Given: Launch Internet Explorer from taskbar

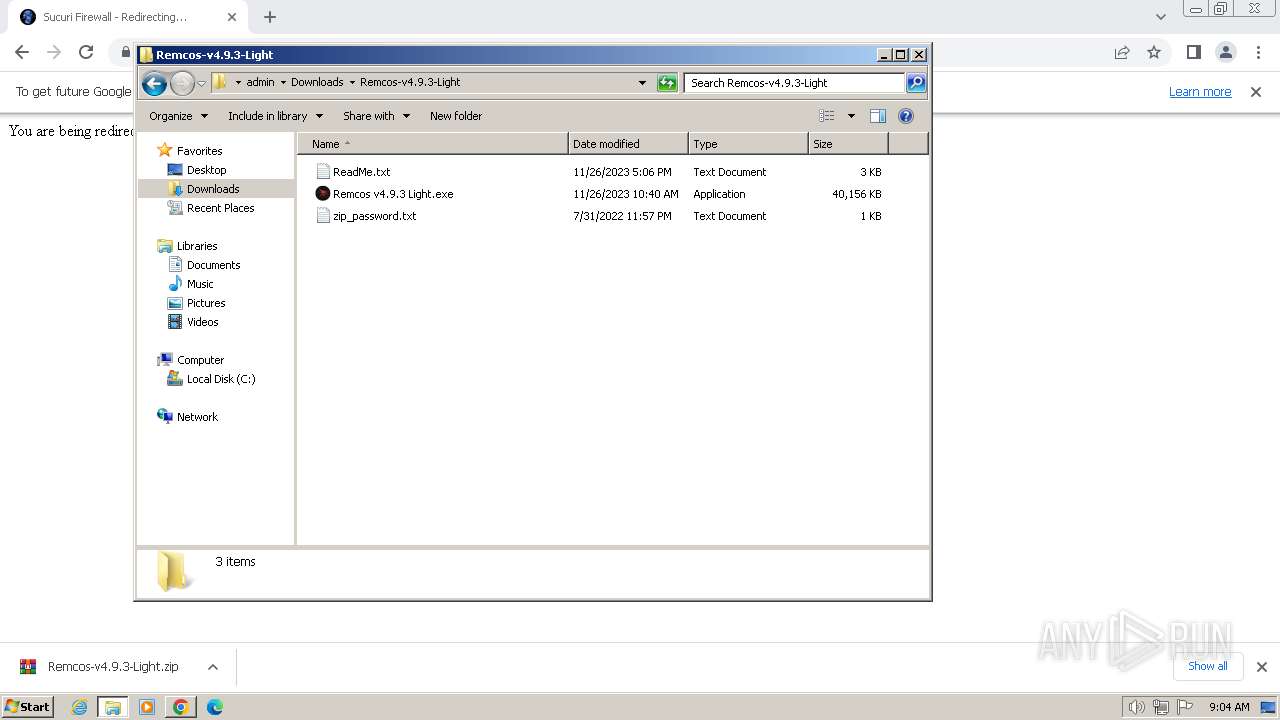Looking at the screenshot, I should (80, 707).
